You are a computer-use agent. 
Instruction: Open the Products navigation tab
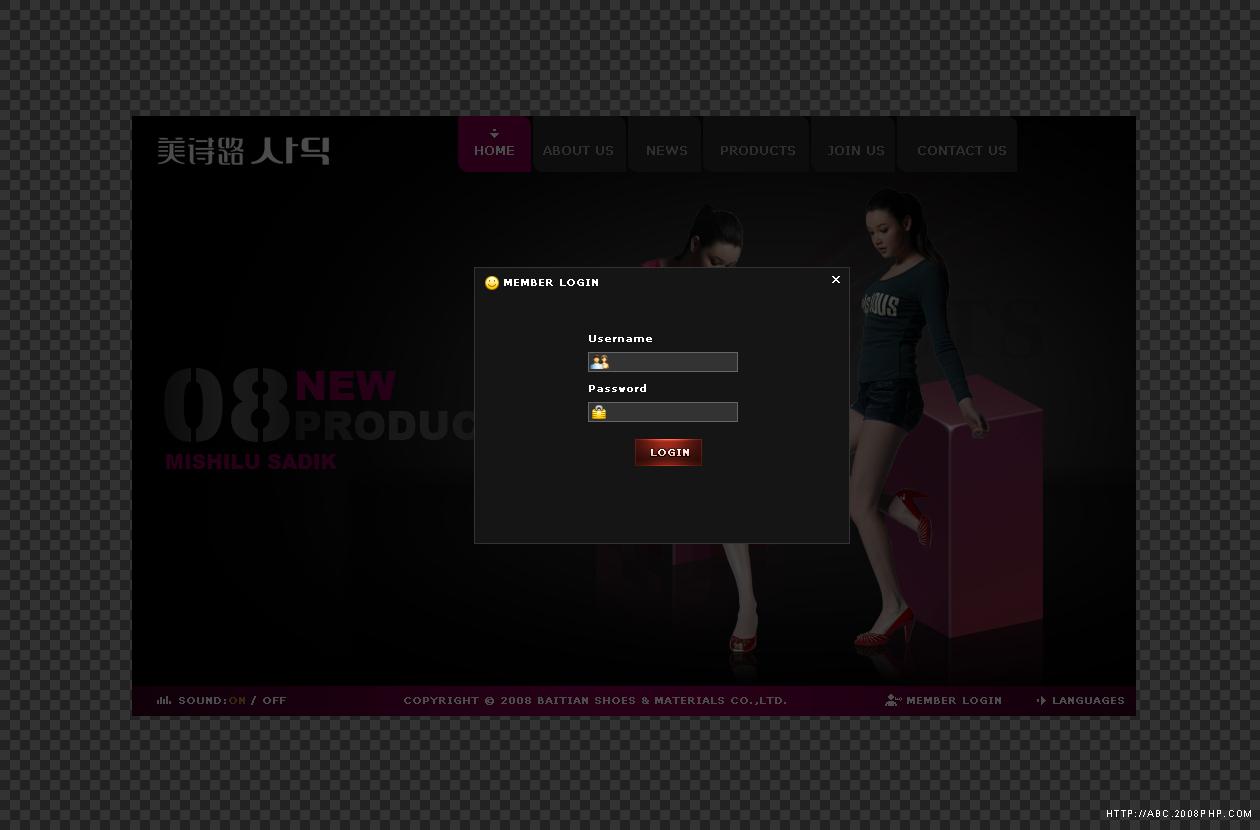click(x=757, y=151)
